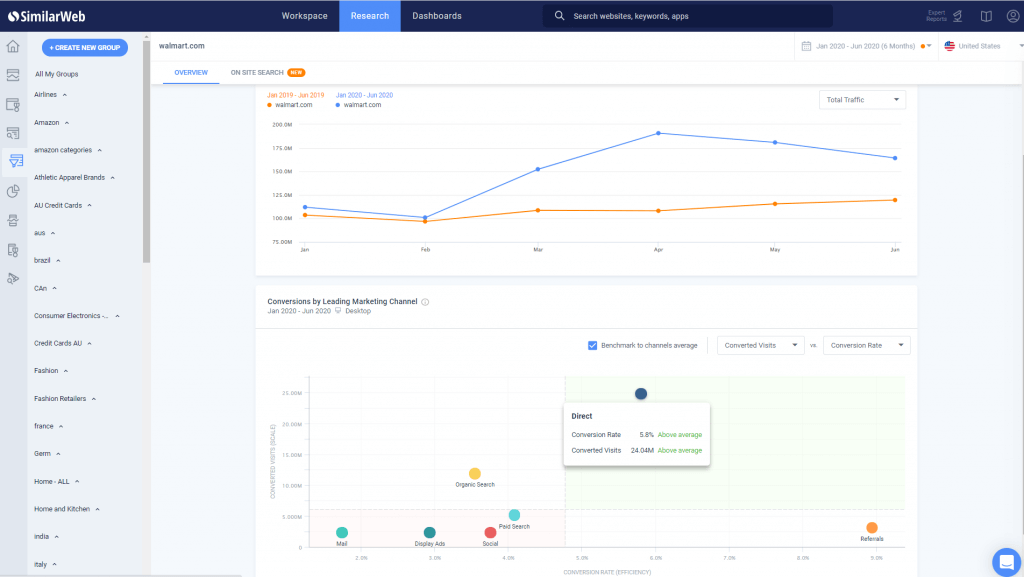Uncheck Benchmark to channels average

(x=594, y=344)
